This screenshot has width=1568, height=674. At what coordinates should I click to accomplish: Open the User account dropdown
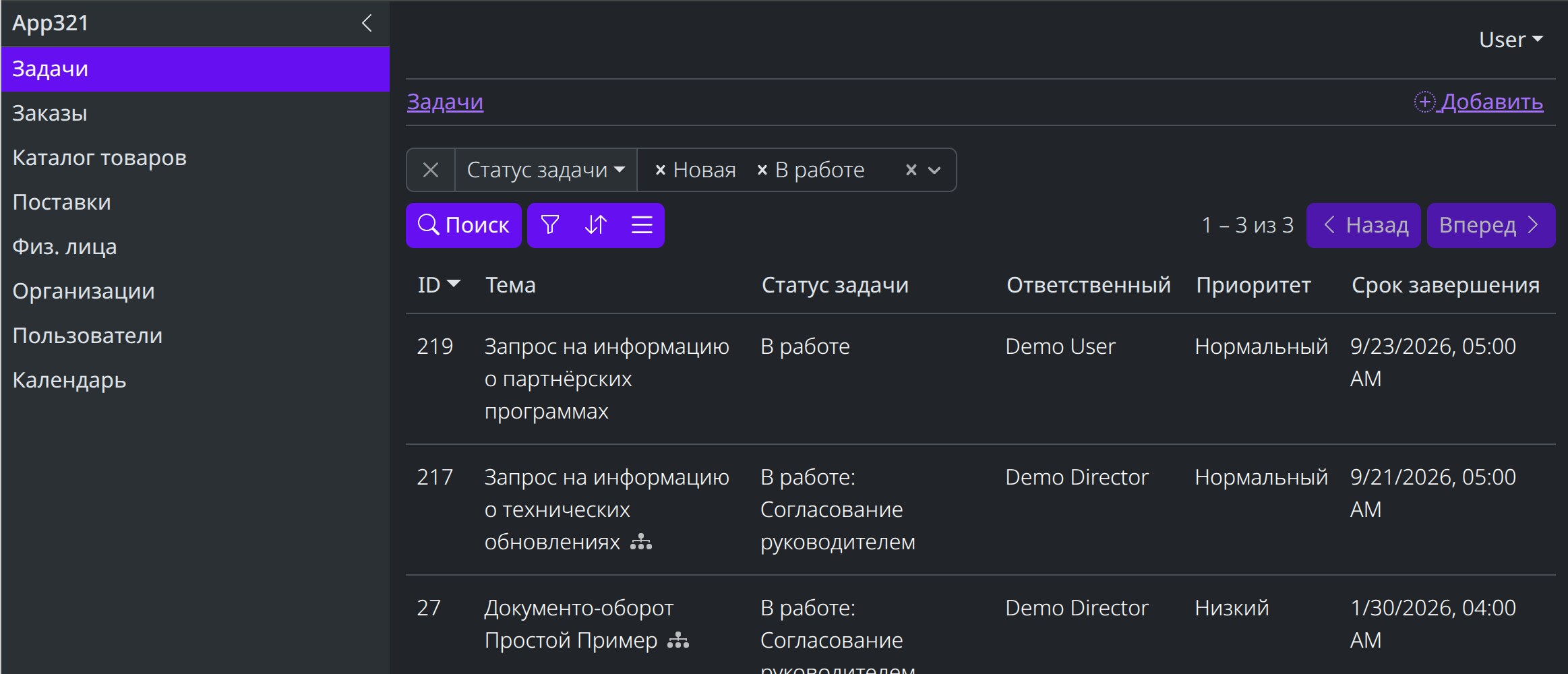coord(1511,40)
